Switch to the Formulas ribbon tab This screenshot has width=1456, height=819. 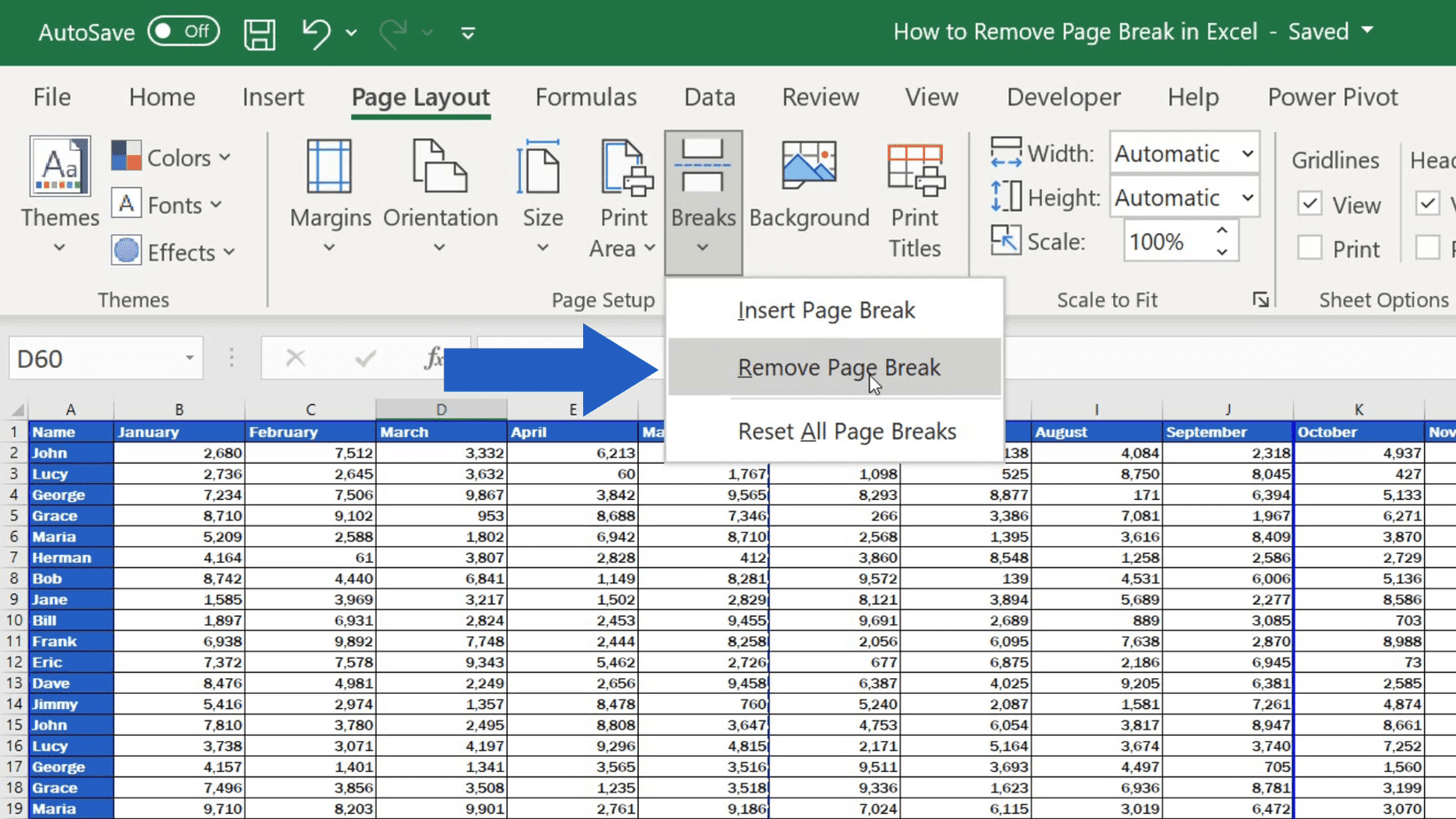pyautogui.click(x=586, y=97)
